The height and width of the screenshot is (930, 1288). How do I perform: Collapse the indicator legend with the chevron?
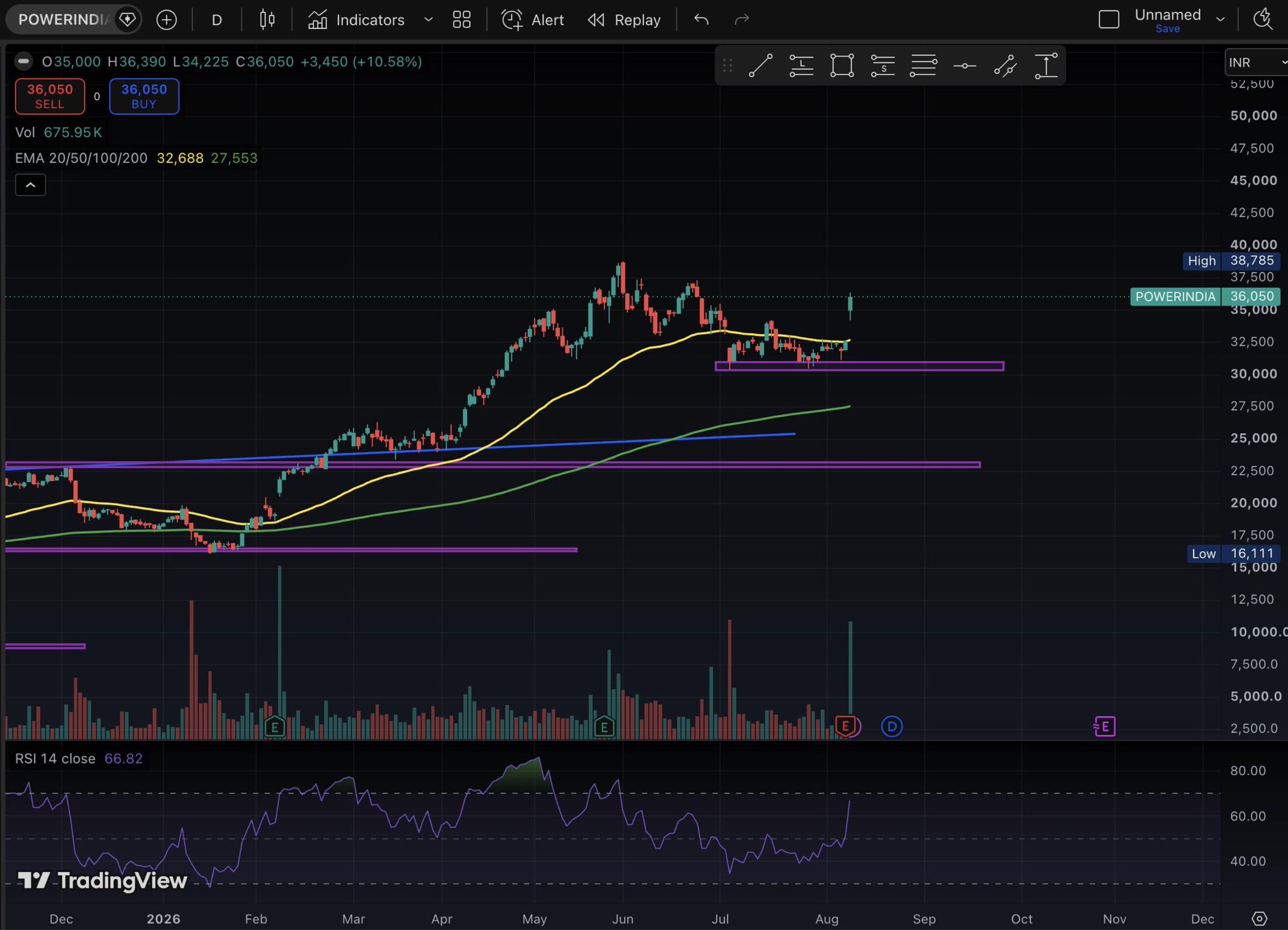[31, 185]
